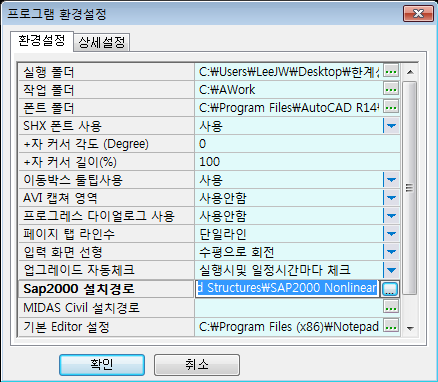Browse for the MIDAS Civil 설치경로 path
The width and height of the screenshot is (438, 382).
(x=391, y=307)
